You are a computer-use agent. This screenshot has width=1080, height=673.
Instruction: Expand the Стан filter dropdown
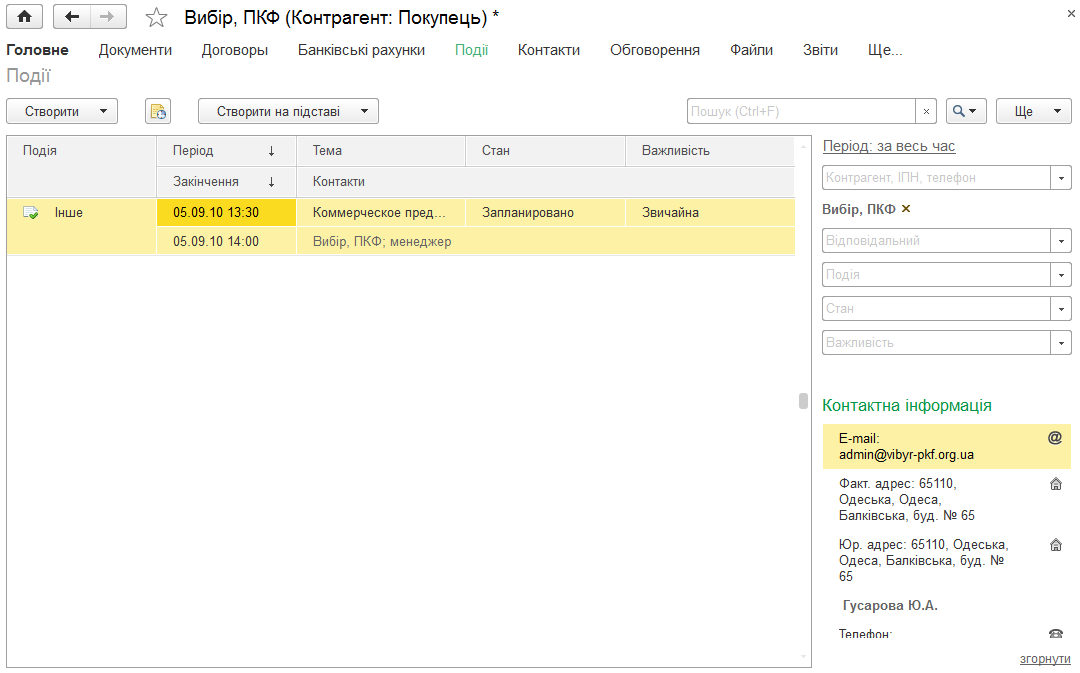click(1061, 309)
